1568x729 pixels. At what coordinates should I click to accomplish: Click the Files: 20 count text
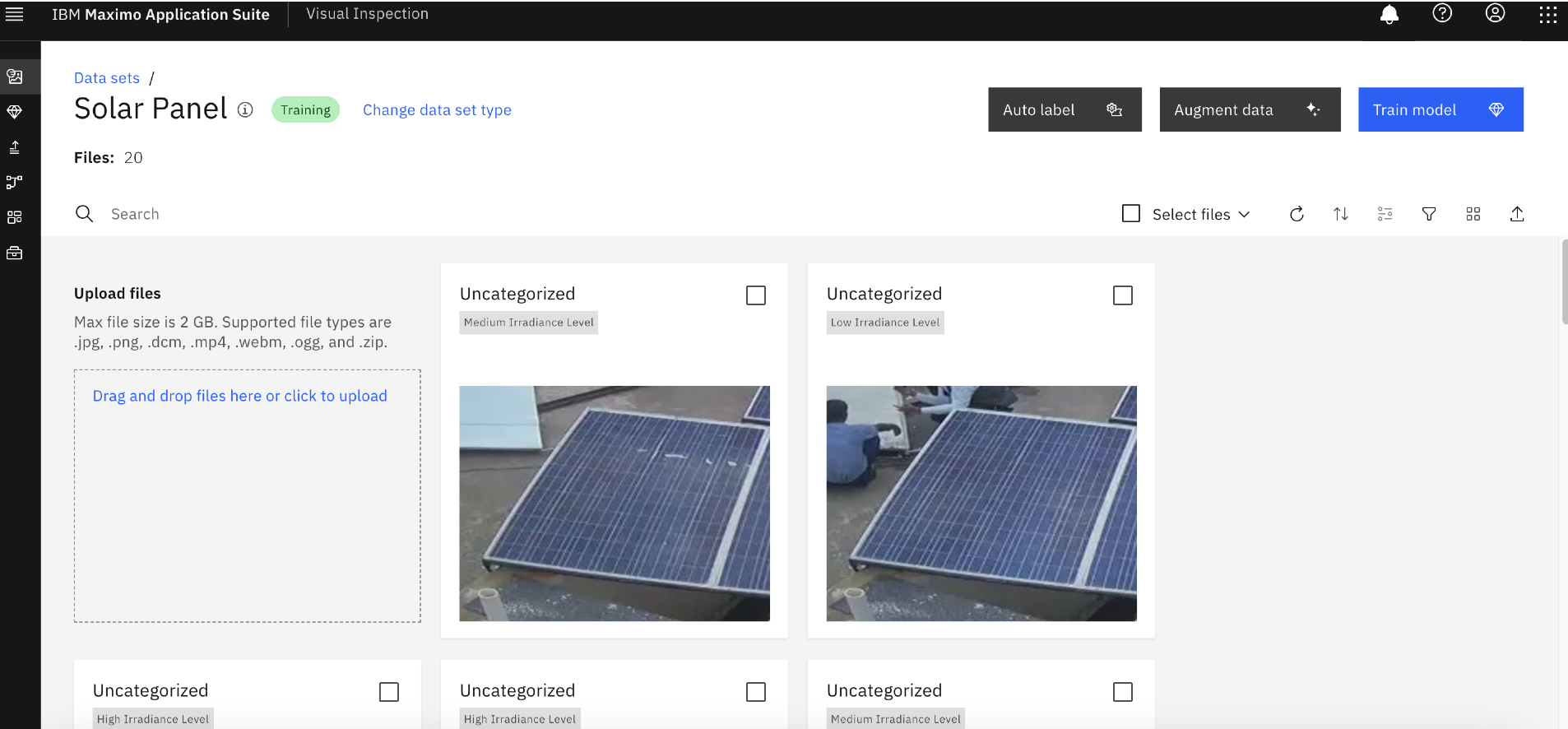(x=109, y=158)
